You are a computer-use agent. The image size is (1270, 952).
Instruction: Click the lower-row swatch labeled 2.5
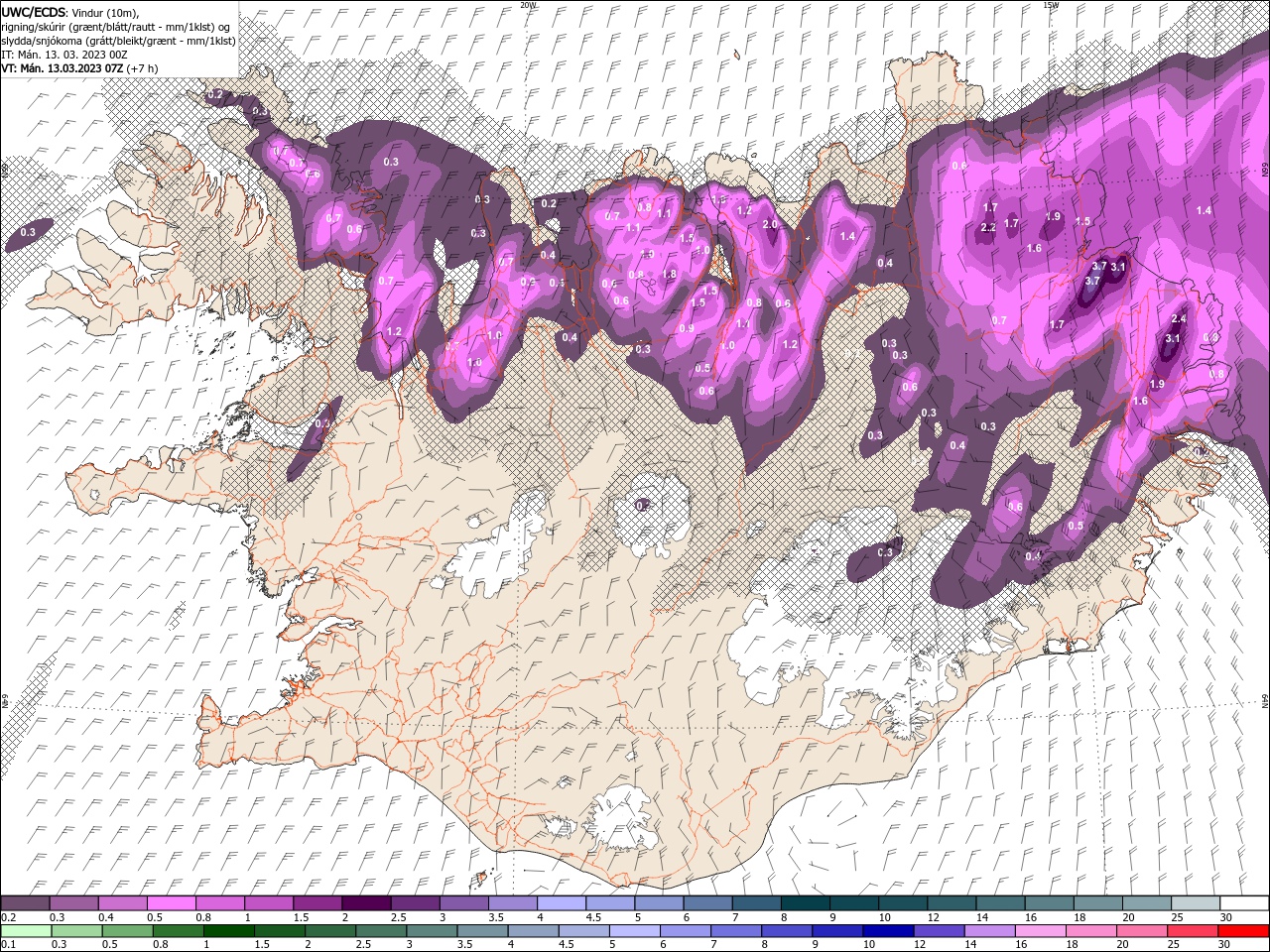pos(380,930)
